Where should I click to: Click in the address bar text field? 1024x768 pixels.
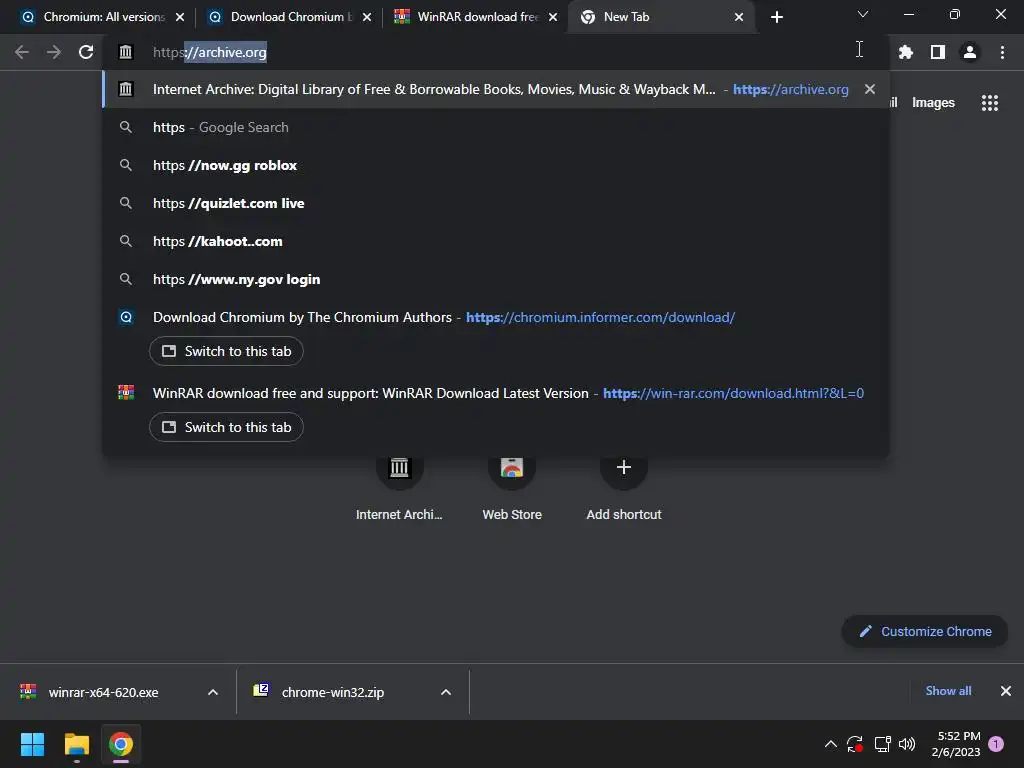coord(496,52)
